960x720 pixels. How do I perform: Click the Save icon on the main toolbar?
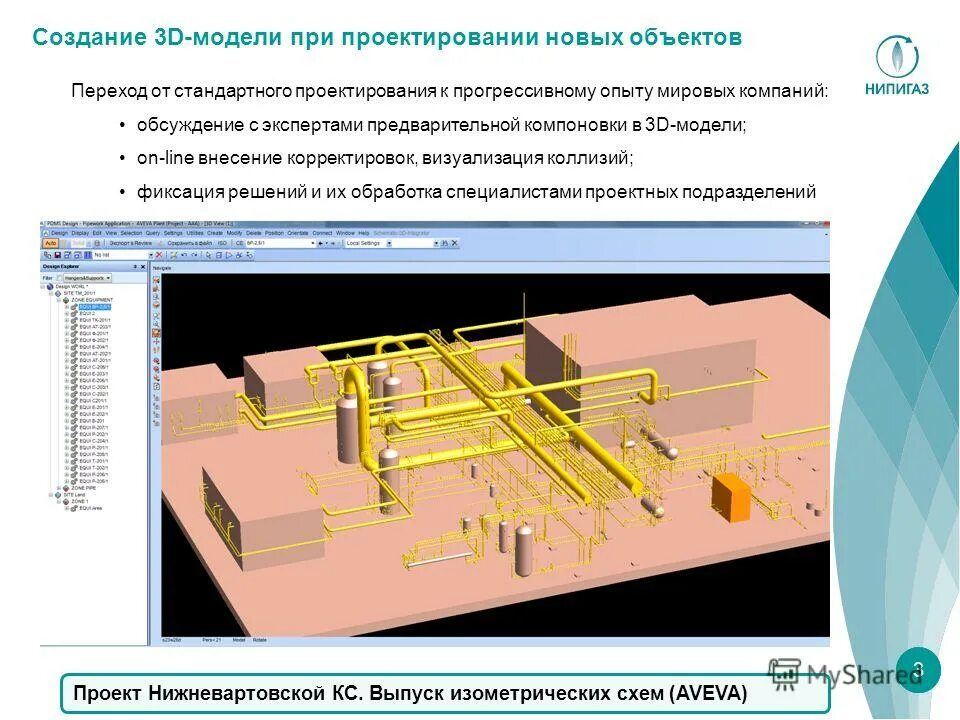tap(57, 254)
